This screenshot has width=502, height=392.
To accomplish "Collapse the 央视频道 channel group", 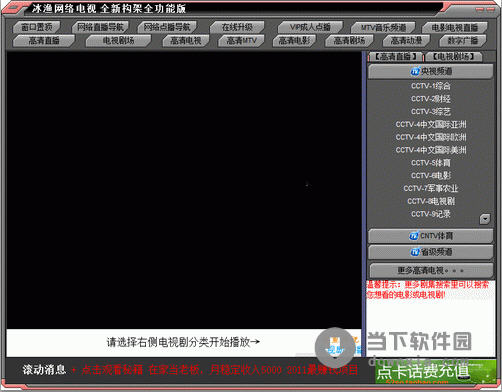I will coord(431,71).
